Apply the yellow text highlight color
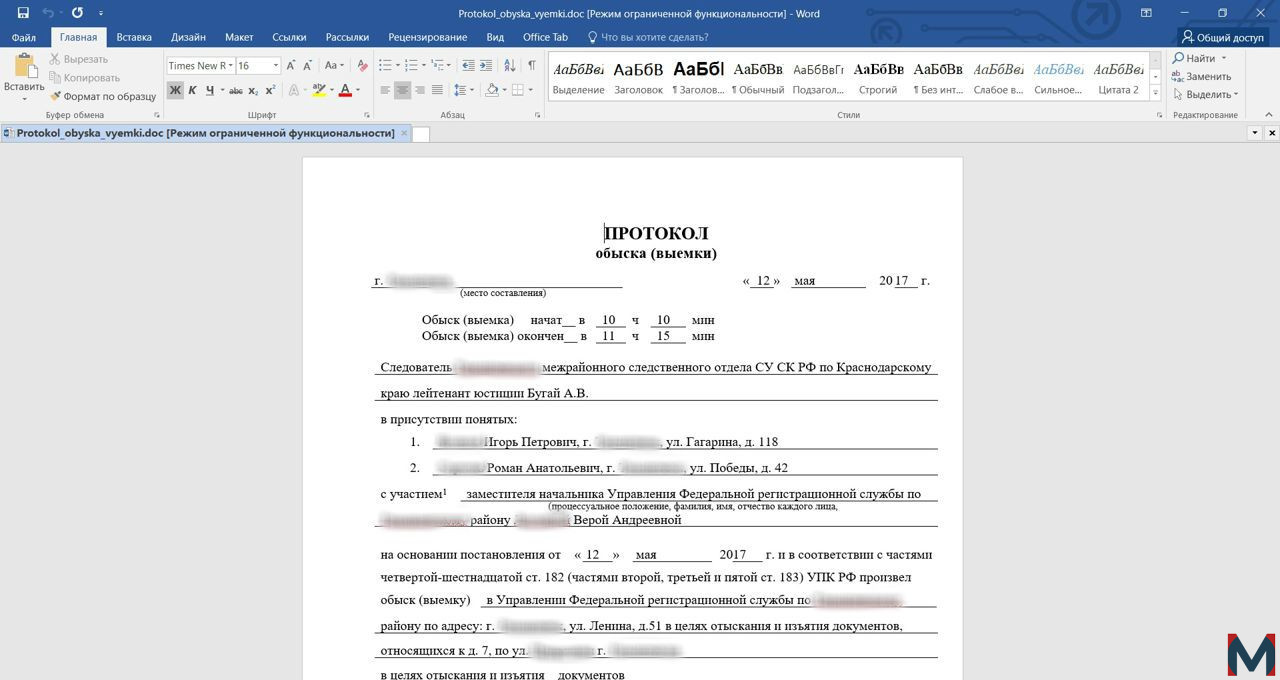This screenshot has height=680, width=1280. 318,90
